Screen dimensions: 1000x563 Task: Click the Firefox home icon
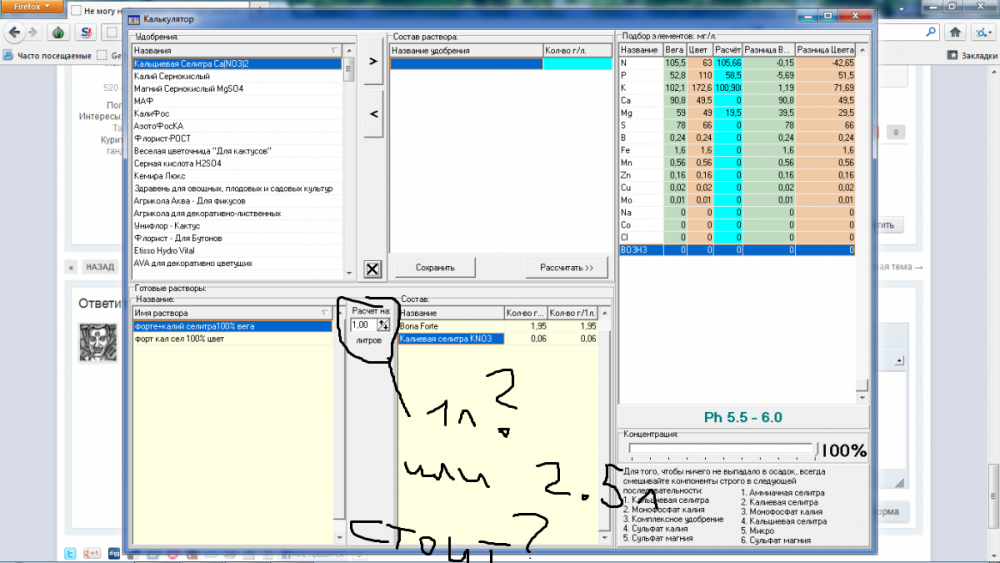click(x=955, y=32)
